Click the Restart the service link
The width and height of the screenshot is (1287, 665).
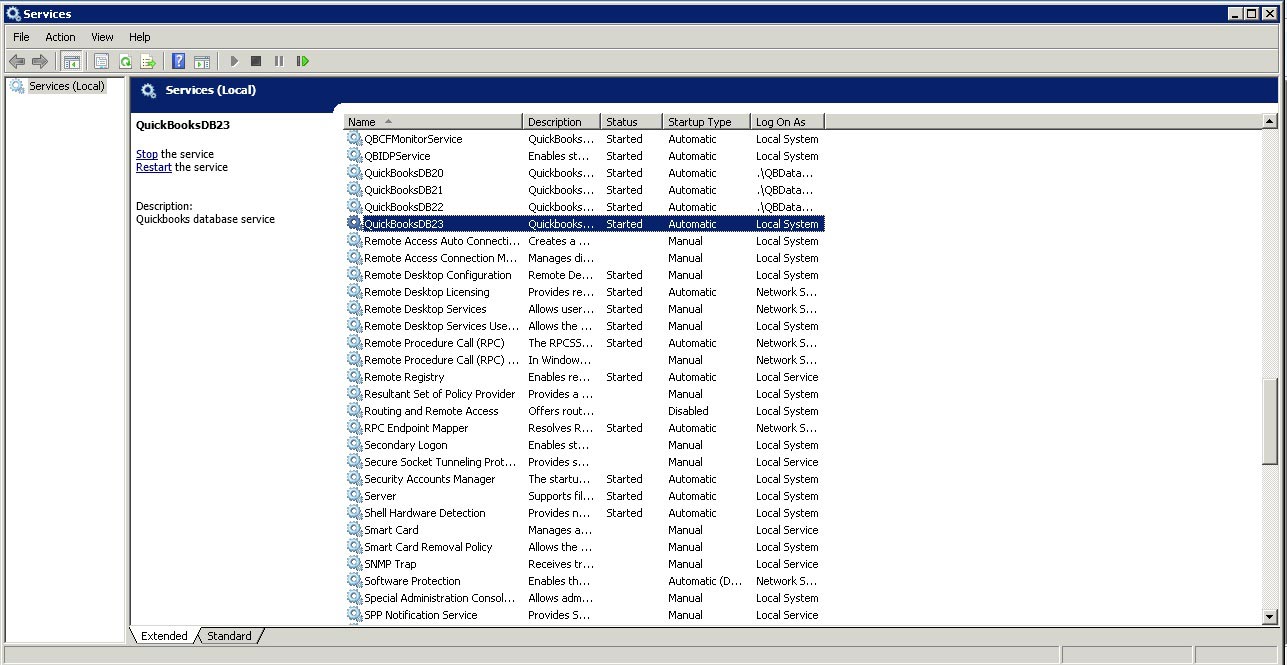[x=153, y=167]
